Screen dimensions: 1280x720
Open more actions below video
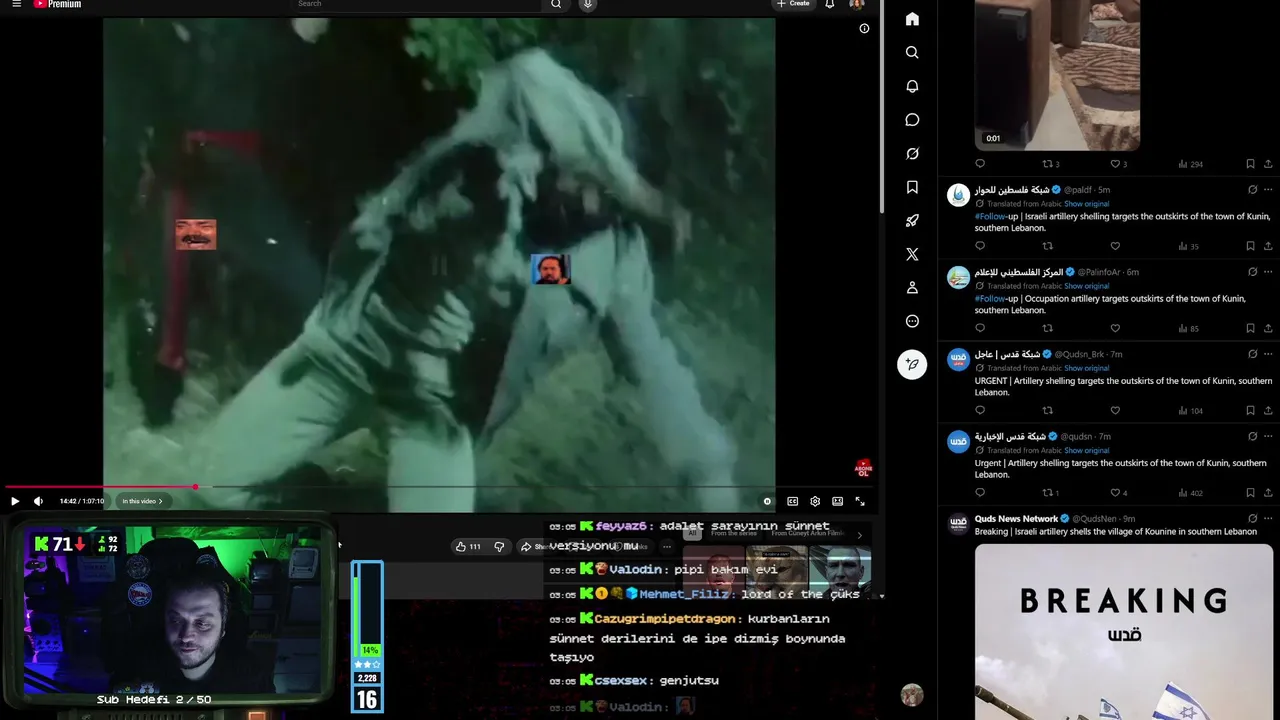pos(667,546)
